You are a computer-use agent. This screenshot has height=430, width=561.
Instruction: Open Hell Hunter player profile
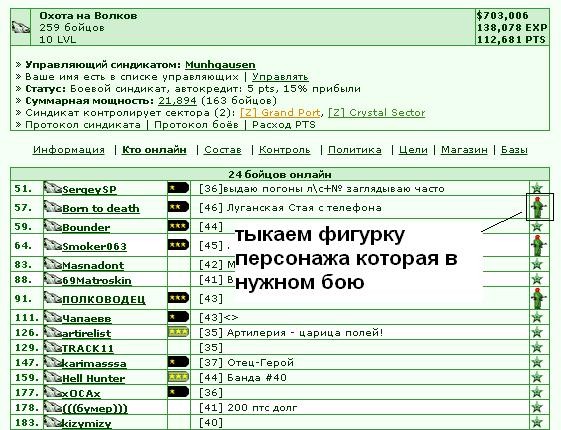(x=93, y=378)
